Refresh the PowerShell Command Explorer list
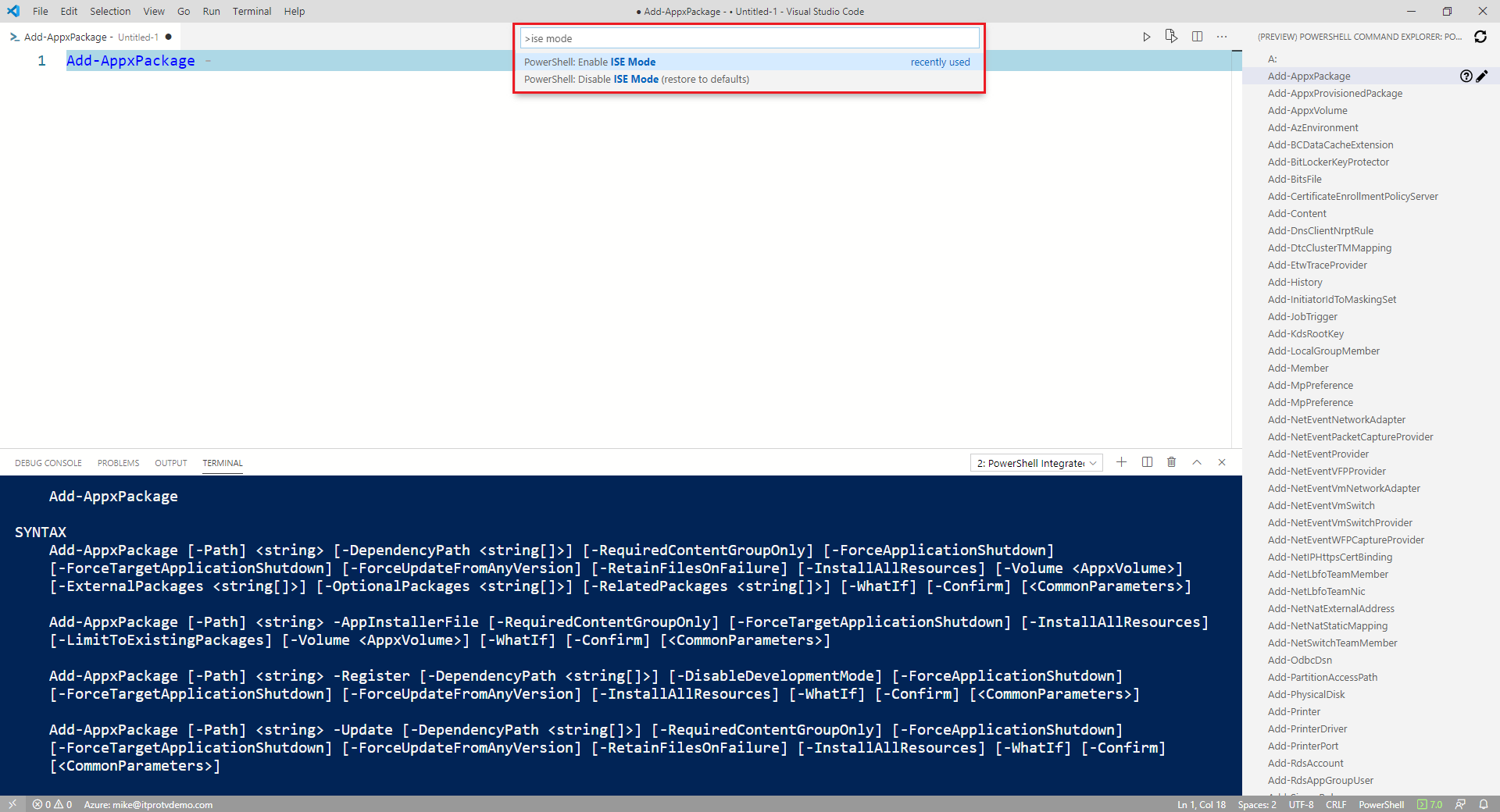This screenshot has width=1500, height=812. pyautogui.click(x=1480, y=37)
